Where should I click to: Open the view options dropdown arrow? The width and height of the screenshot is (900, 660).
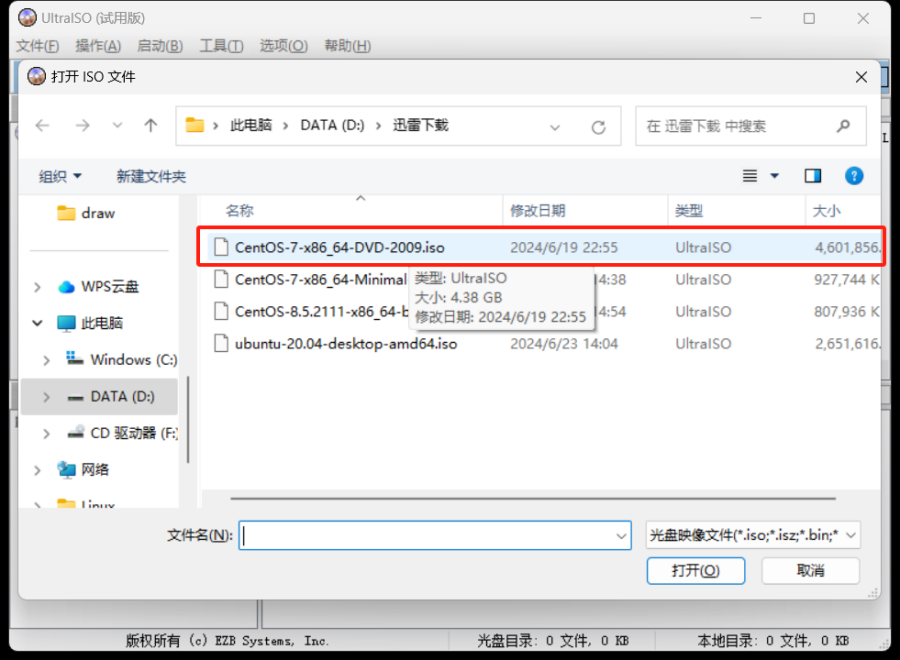click(774, 176)
